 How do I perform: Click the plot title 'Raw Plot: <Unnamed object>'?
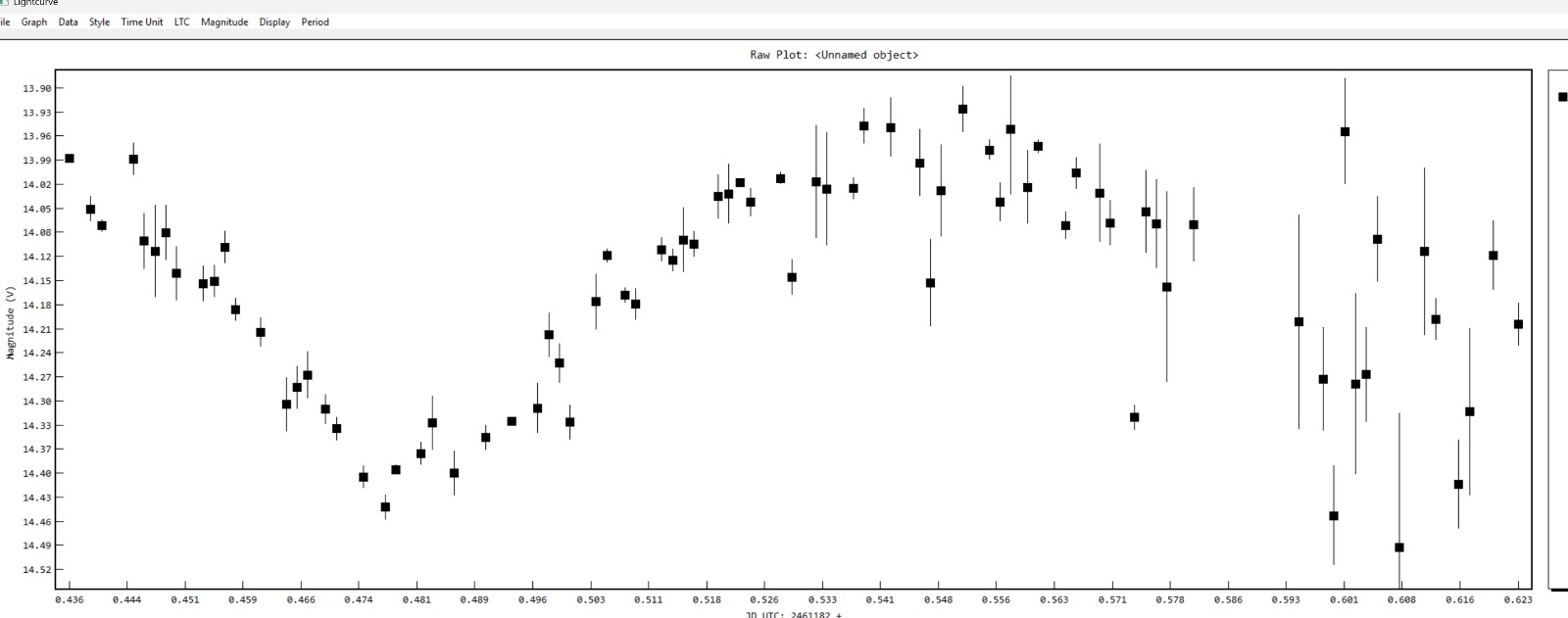[834, 55]
